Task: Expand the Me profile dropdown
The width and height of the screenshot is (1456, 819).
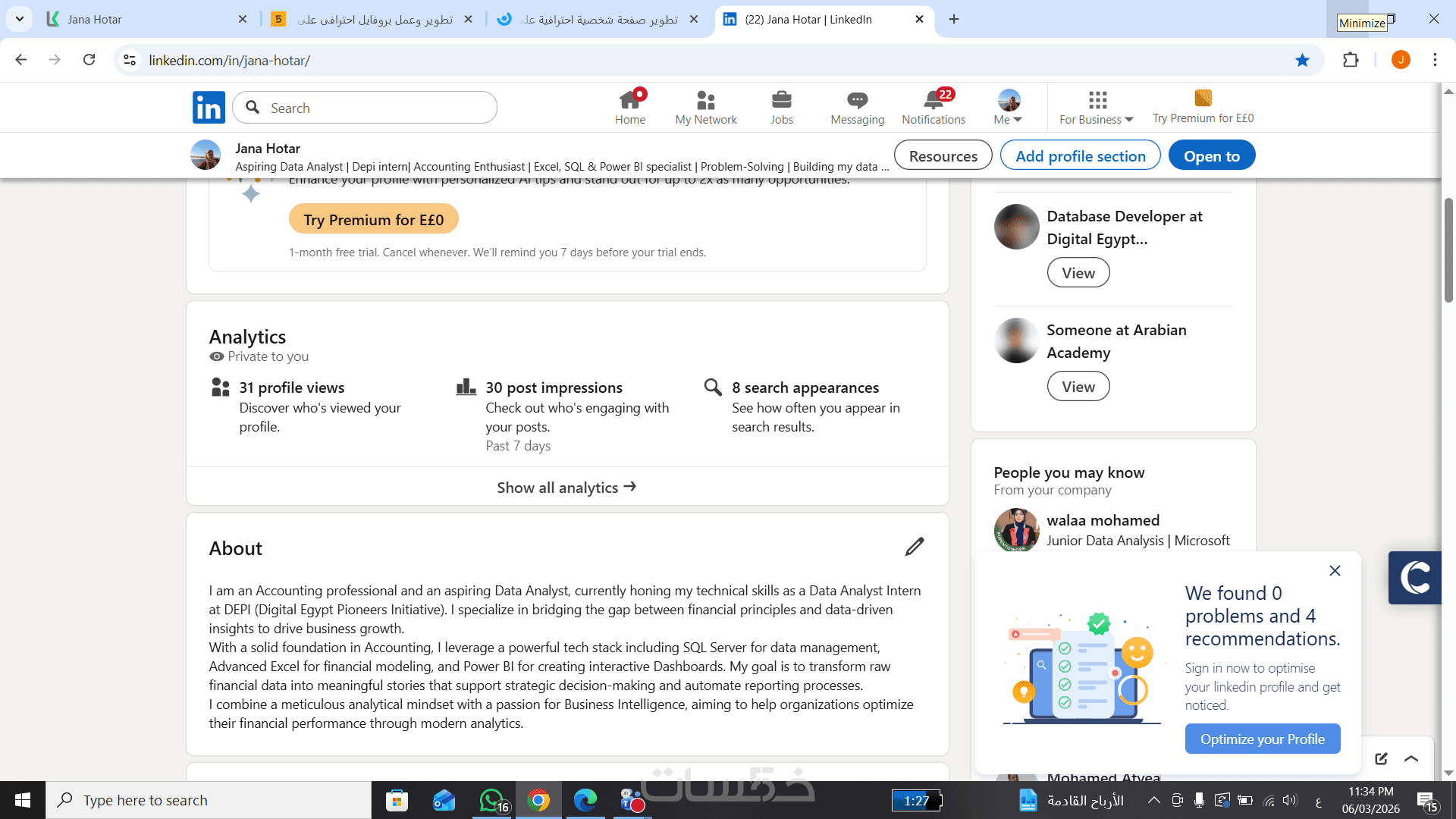Action: tap(1009, 108)
